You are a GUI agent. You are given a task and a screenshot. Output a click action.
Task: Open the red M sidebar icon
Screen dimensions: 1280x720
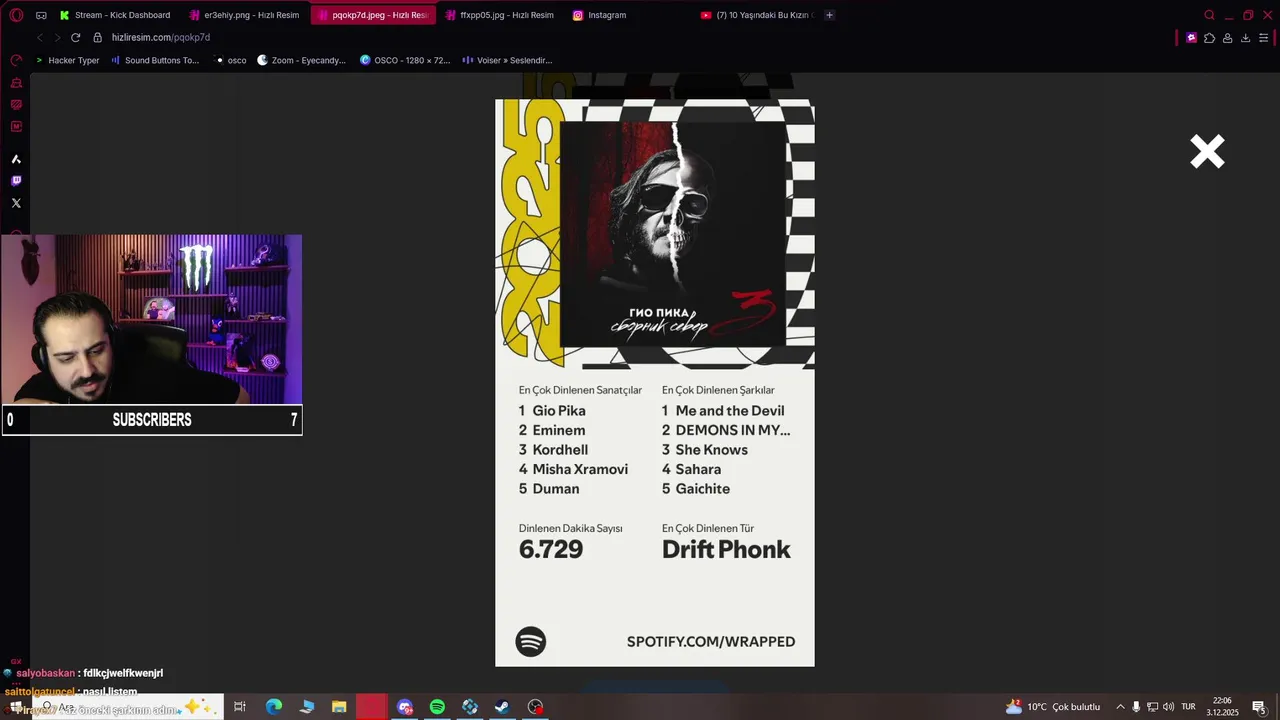coord(16,126)
